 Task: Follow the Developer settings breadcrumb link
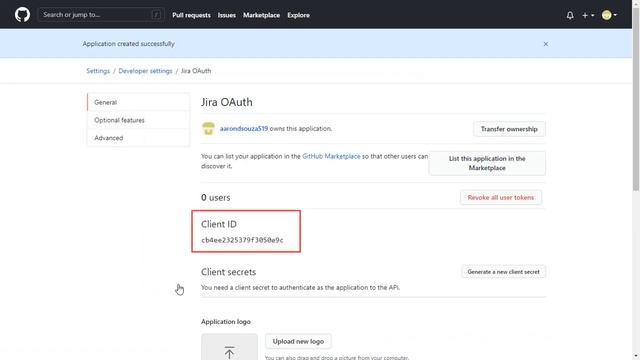click(145, 71)
